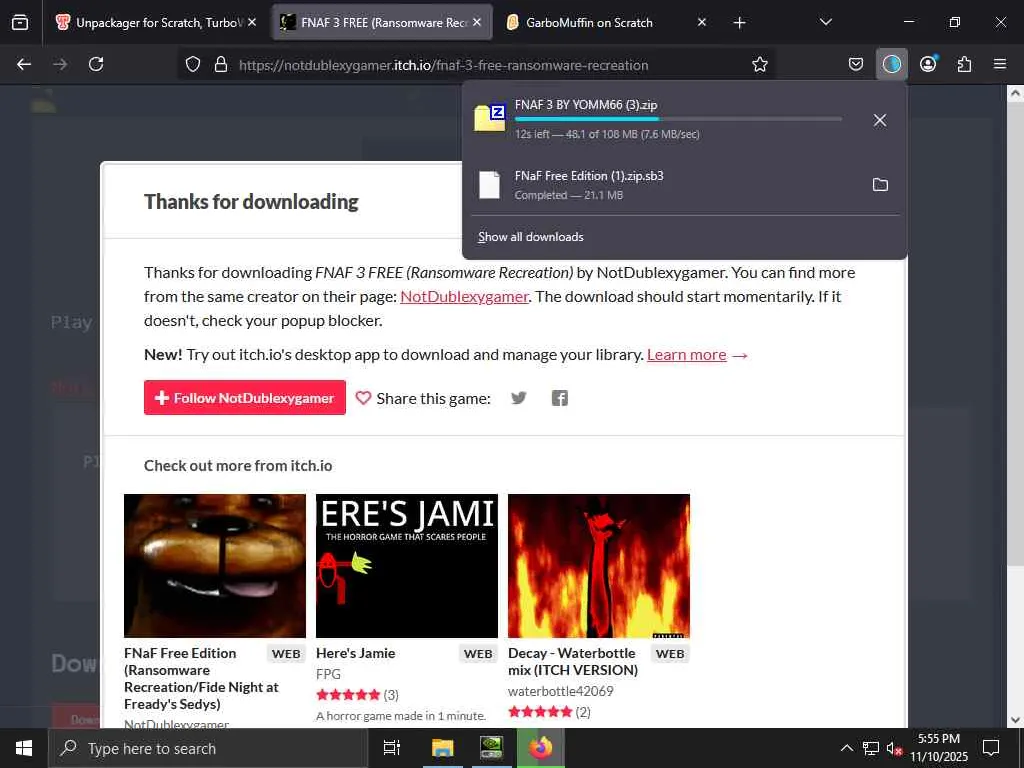This screenshot has width=1024, height=768.
Task: Open the Firefox account icon
Action: pos(928,64)
